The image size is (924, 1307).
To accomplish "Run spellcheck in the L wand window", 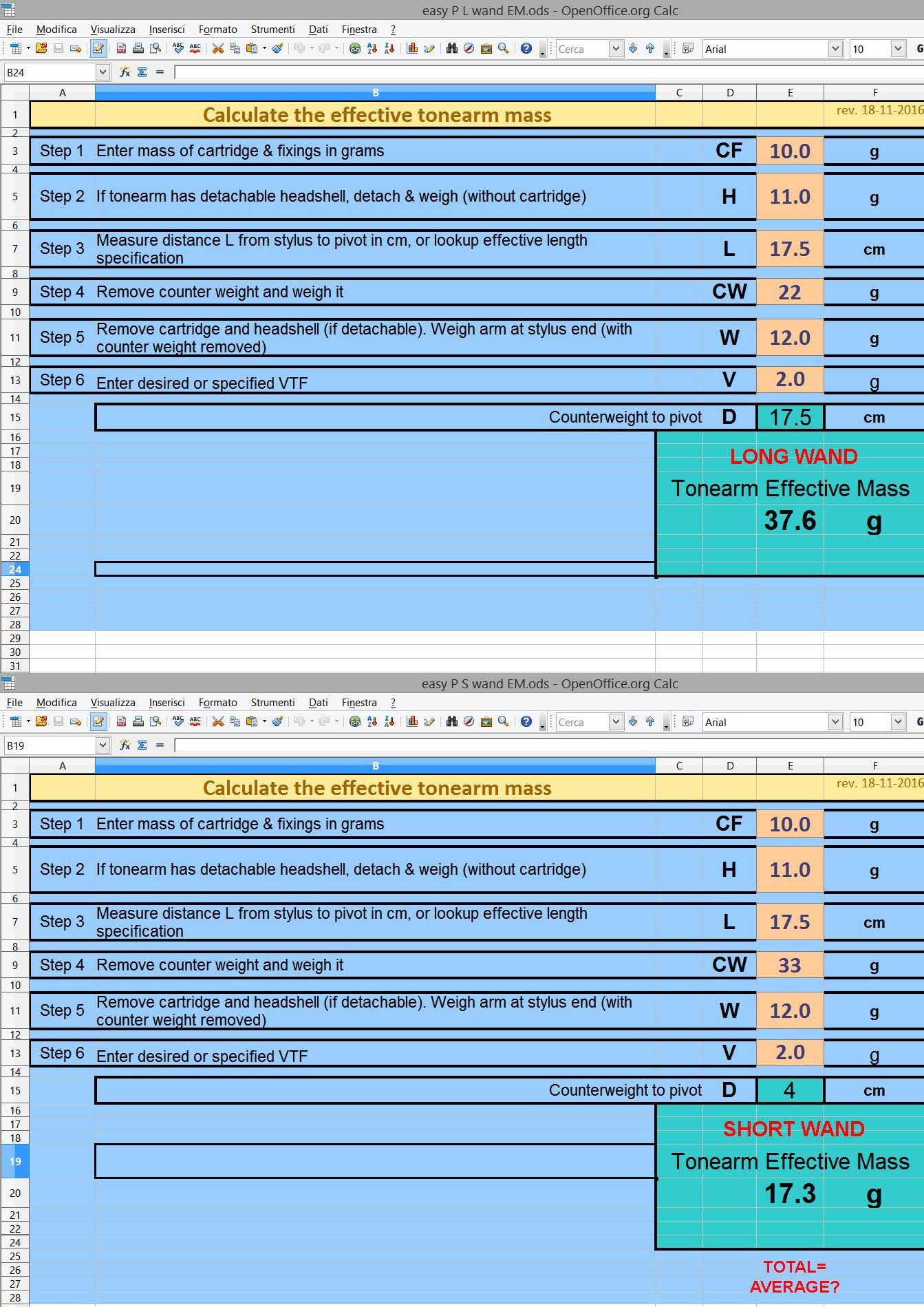I will point(178,49).
